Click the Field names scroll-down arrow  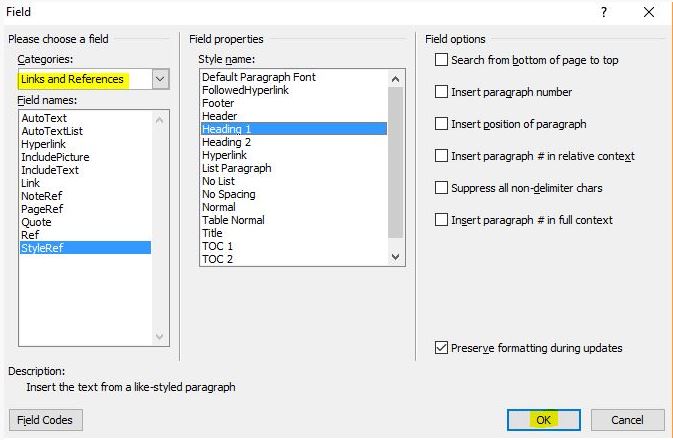pos(159,337)
